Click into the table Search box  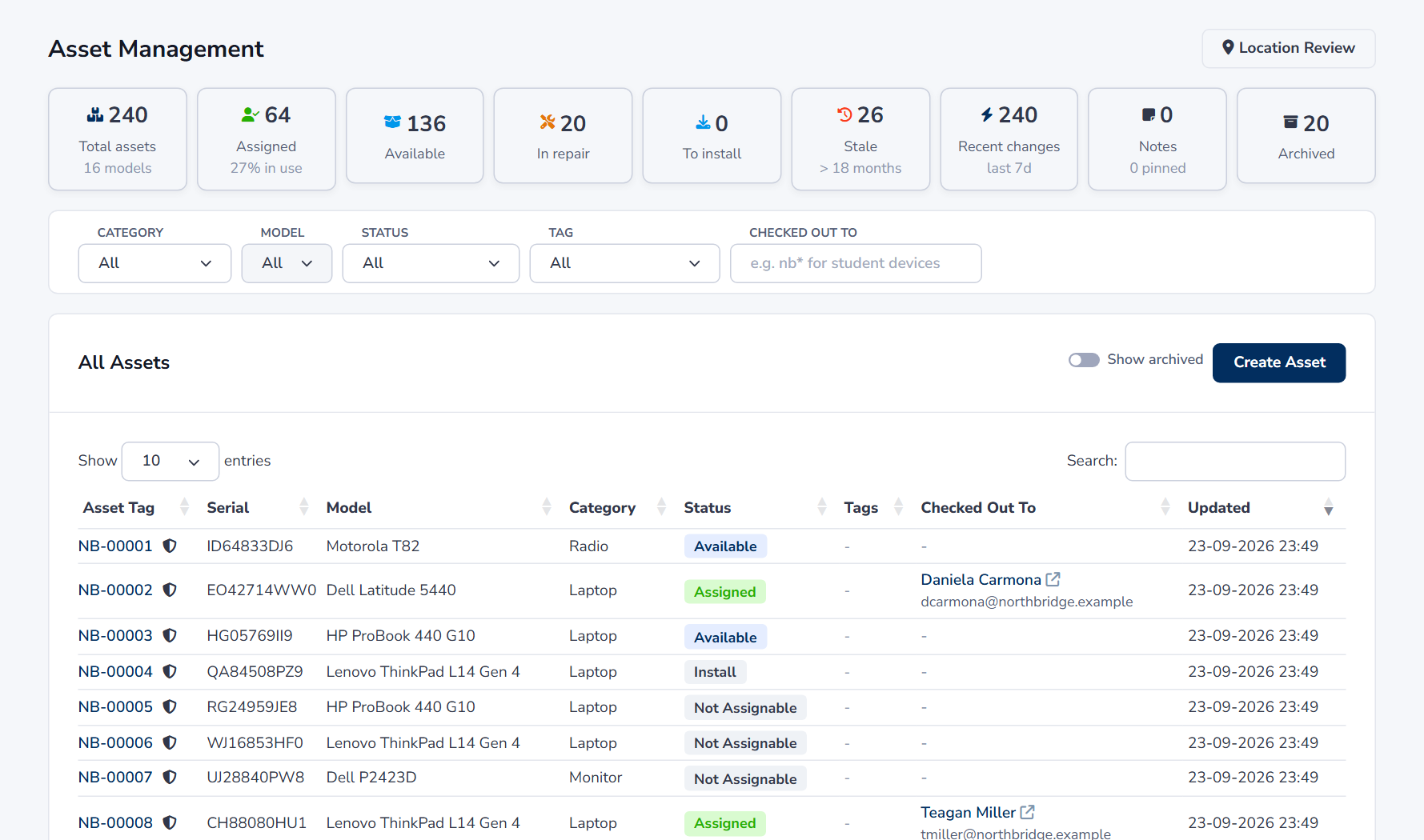(x=1234, y=461)
